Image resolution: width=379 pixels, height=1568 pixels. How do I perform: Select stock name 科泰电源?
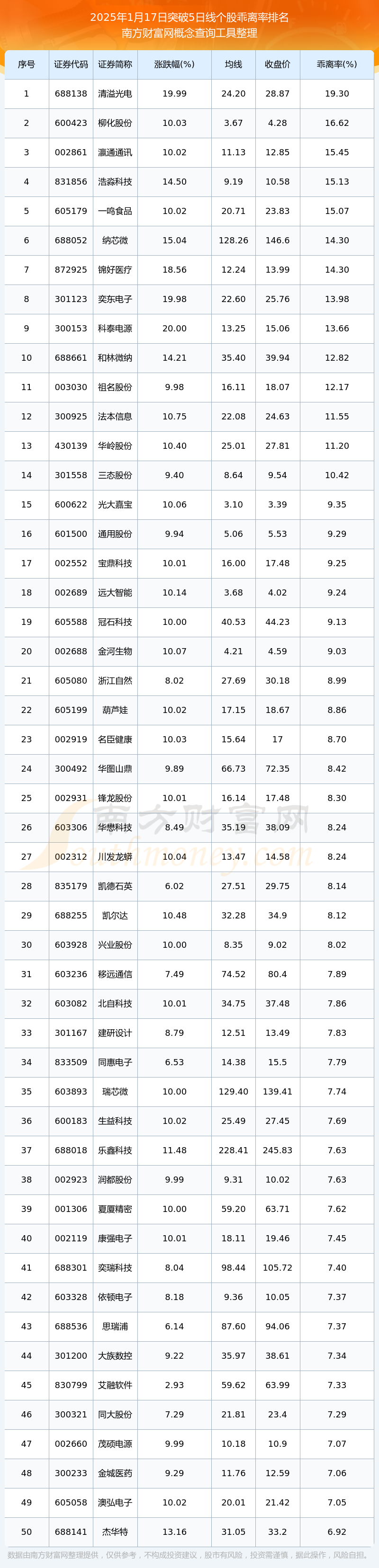[115, 328]
